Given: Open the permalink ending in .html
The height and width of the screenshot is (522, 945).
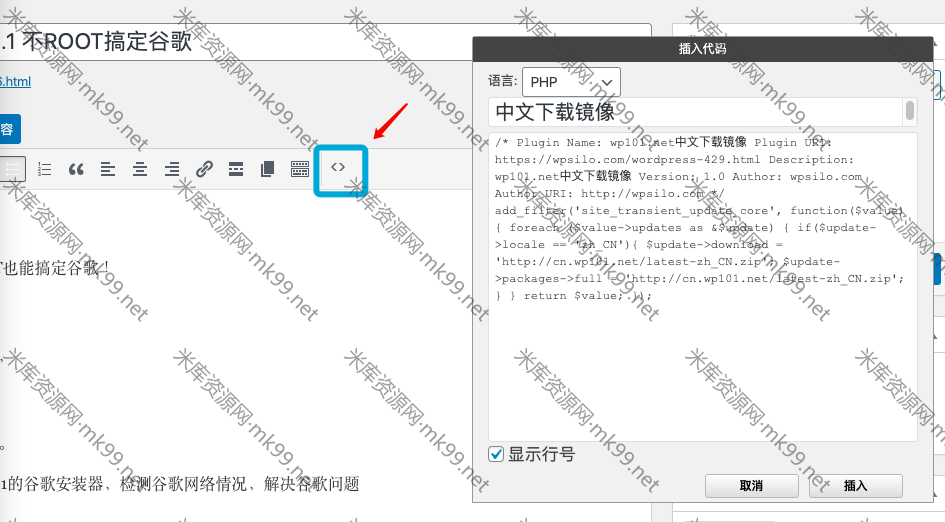Looking at the screenshot, I should click(x=15, y=81).
